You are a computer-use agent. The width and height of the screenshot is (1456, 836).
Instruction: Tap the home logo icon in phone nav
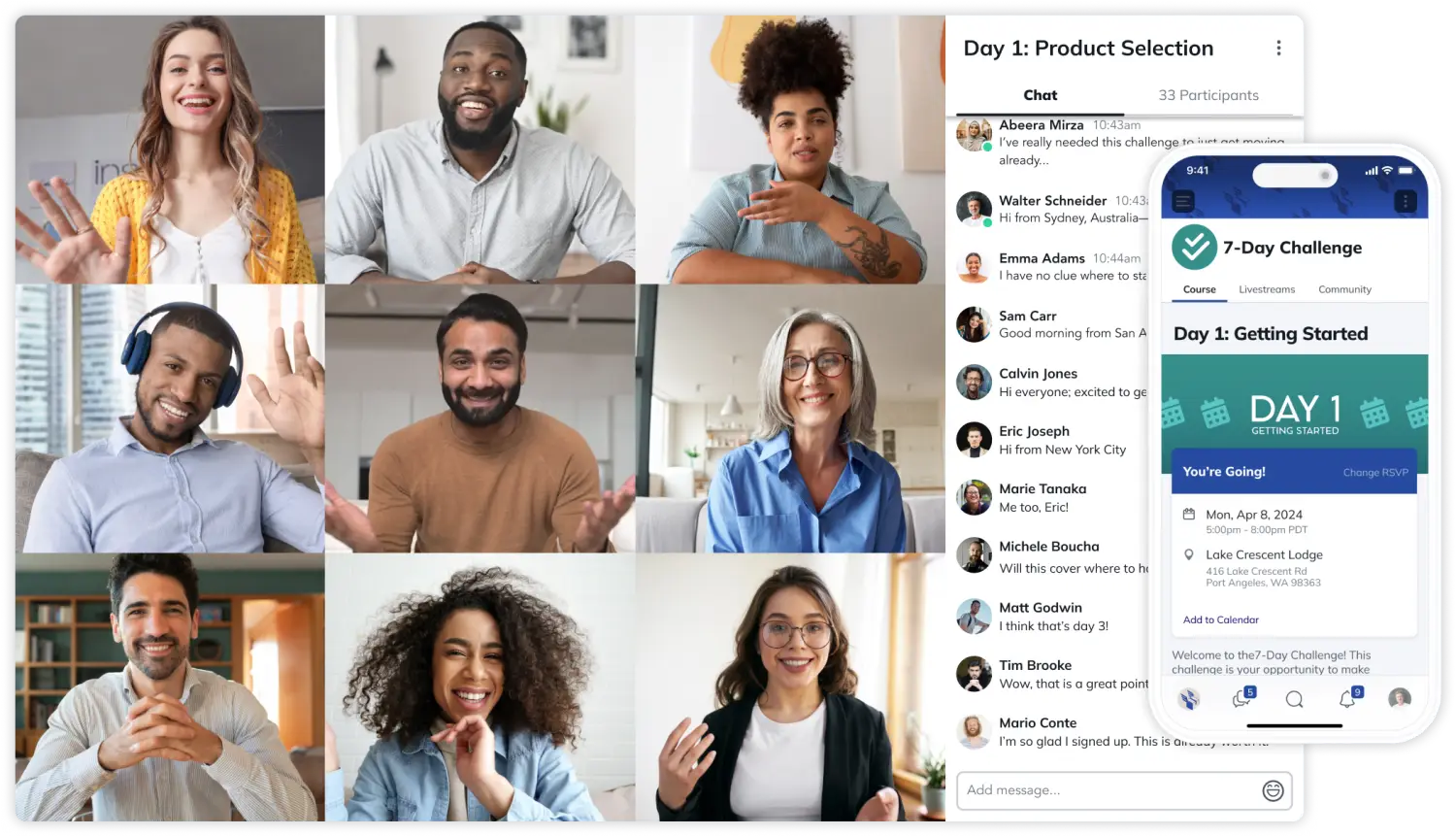click(x=1189, y=698)
